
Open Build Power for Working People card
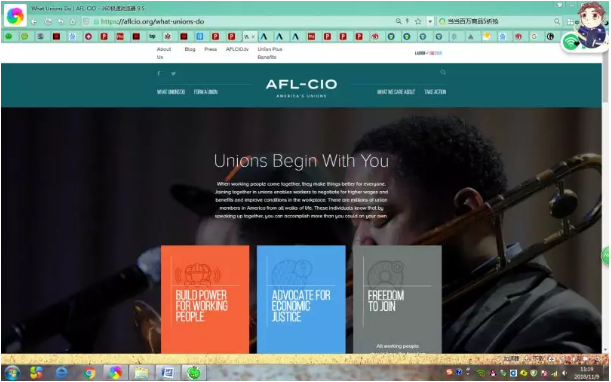[205, 299]
